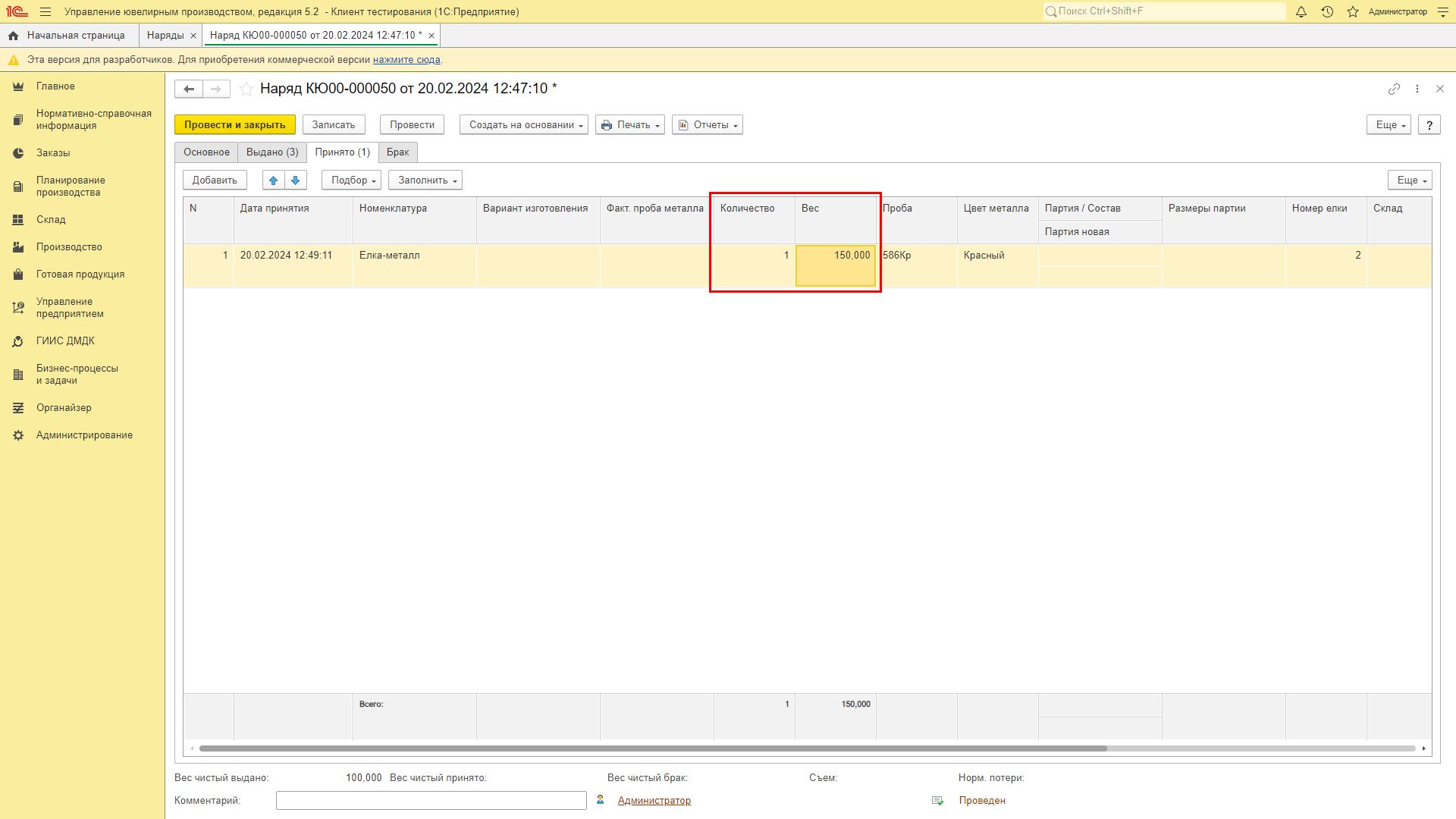Open Производство section
1456x819 pixels.
[x=82, y=247]
